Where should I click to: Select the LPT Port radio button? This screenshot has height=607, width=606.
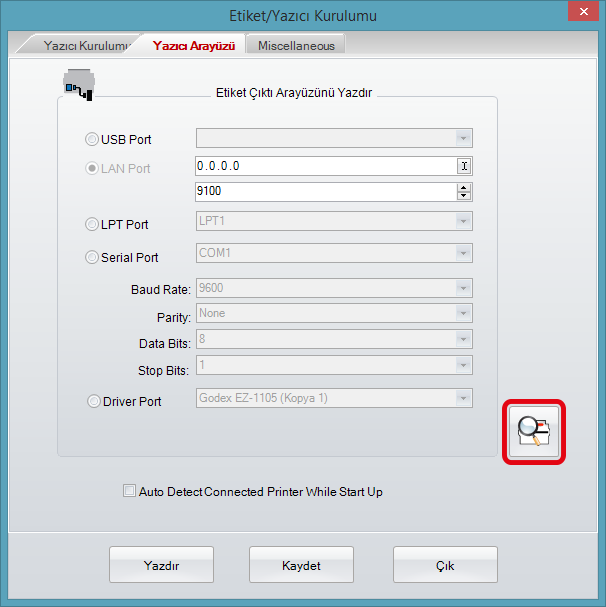(x=93, y=224)
